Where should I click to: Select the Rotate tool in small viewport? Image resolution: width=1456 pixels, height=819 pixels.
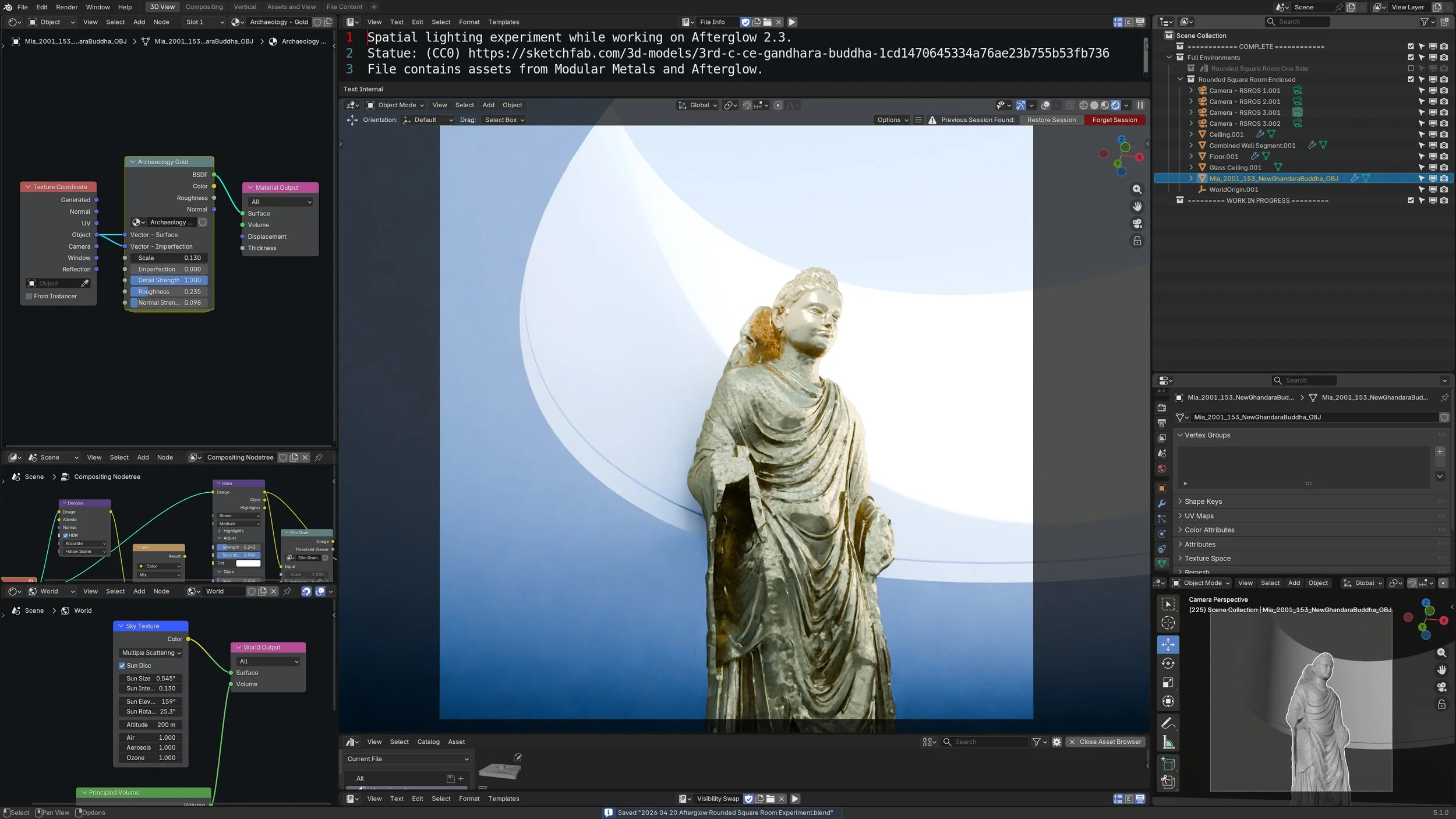[x=1168, y=663]
